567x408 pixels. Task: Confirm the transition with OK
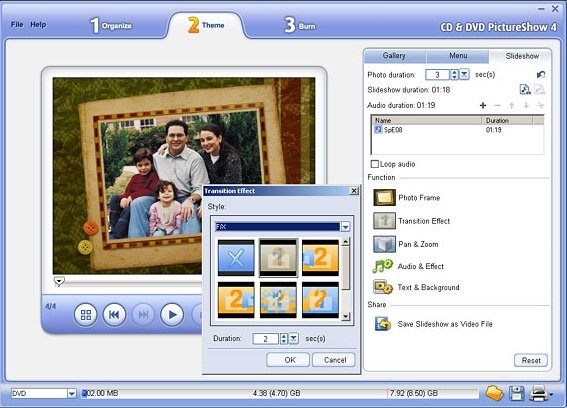point(288,360)
